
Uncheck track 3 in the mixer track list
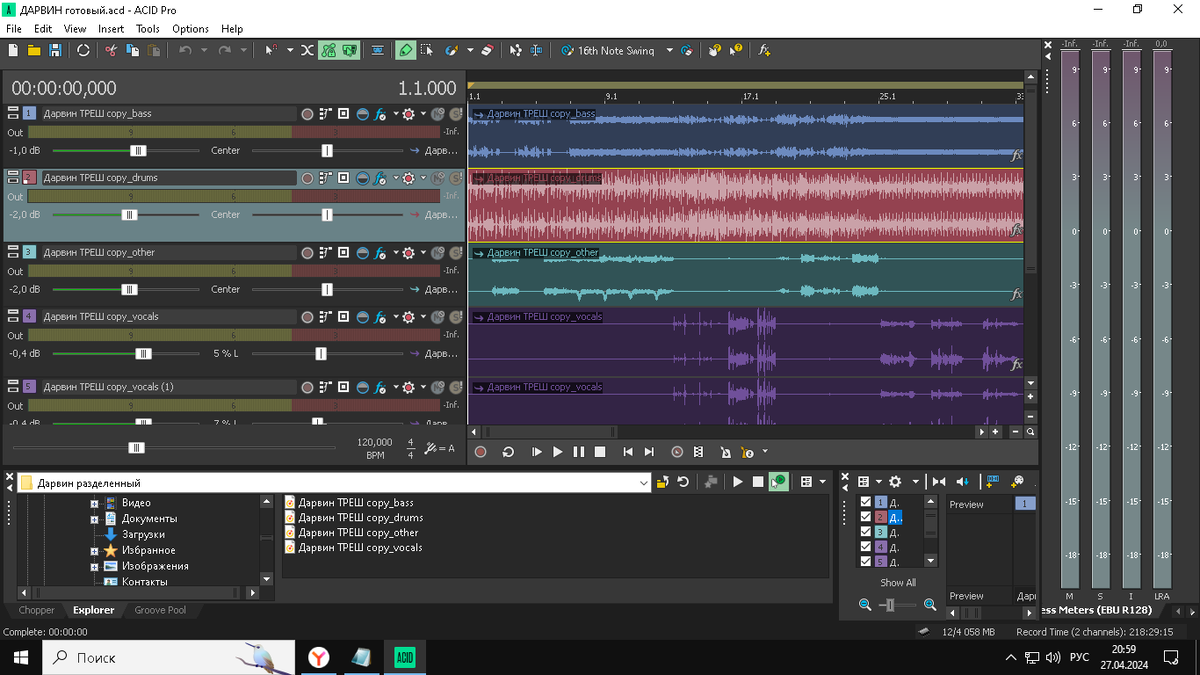(x=866, y=532)
